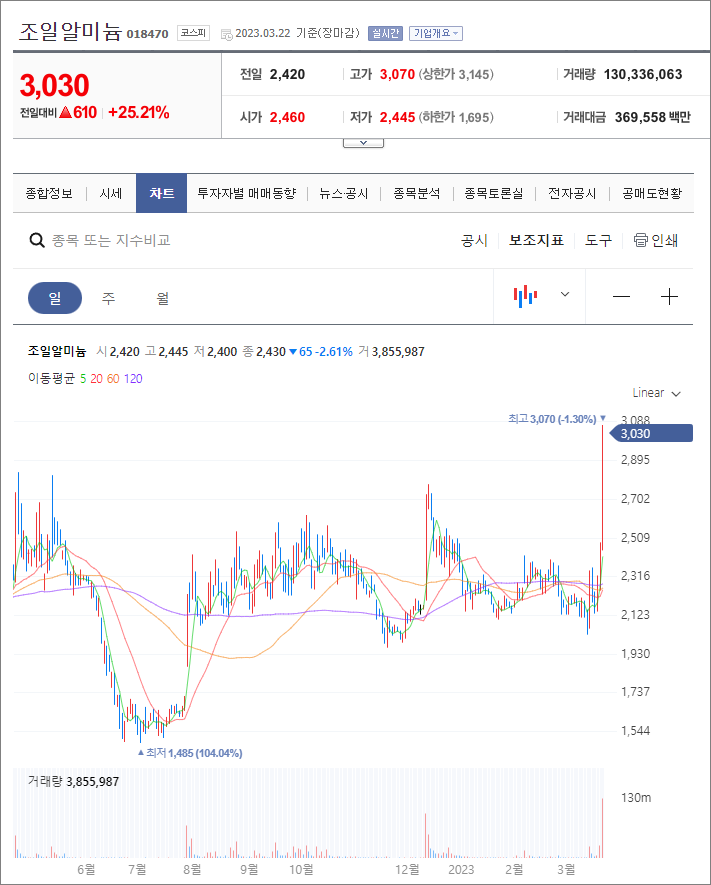This screenshot has height=885, width=711.
Task: Open the 종합정보 tab
Action: pyautogui.click(x=49, y=194)
